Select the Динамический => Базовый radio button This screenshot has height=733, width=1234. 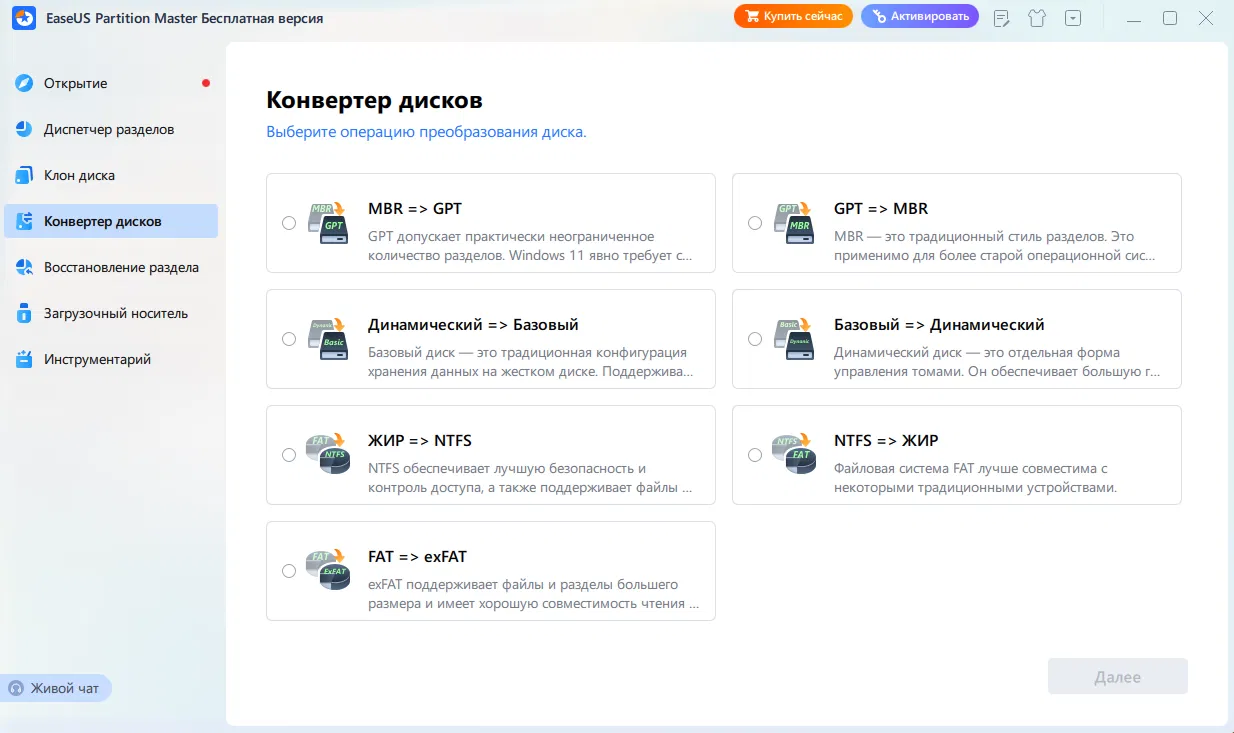click(x=289, y=339)
